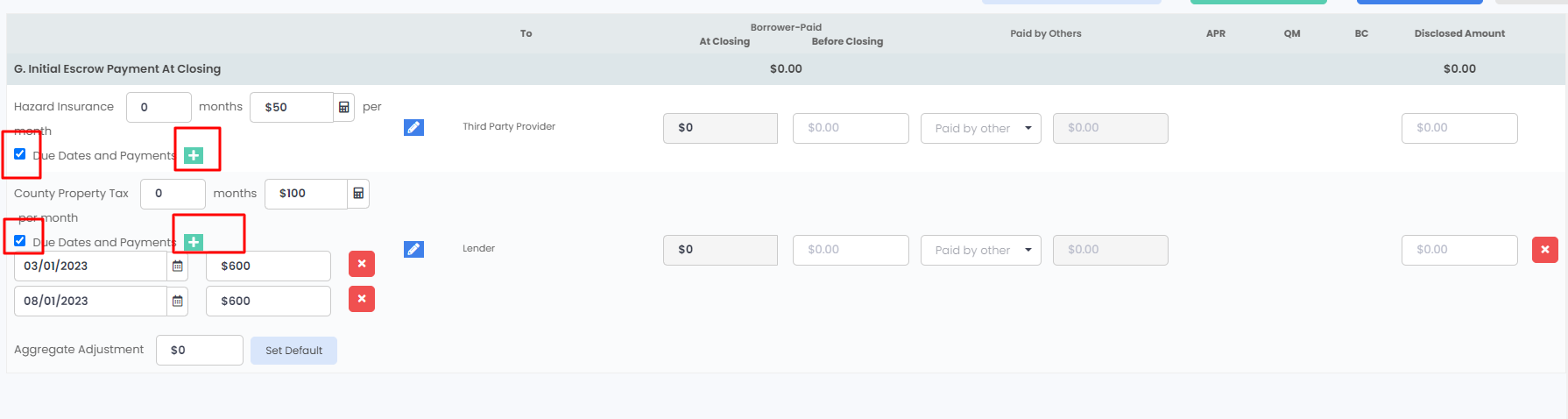Screen dimensions: 1568x419
Task: Open County Property Tax Paid by other dropdown
Action: [x=981, y=250]
